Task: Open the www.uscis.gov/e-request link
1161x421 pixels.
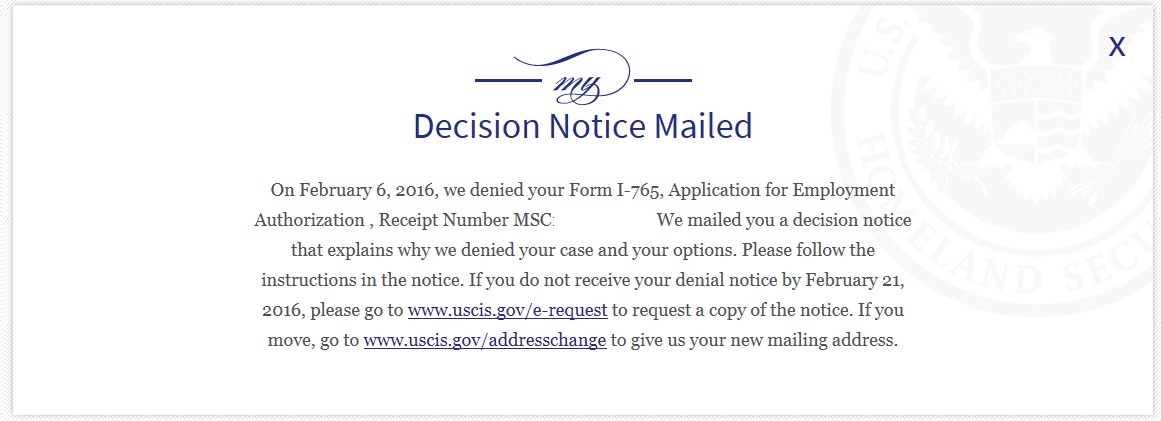Action: (x=507, y=310)
